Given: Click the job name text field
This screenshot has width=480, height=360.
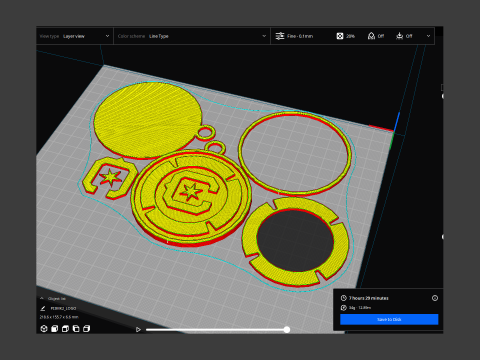Looking at the screenshot, I should 63,308.
